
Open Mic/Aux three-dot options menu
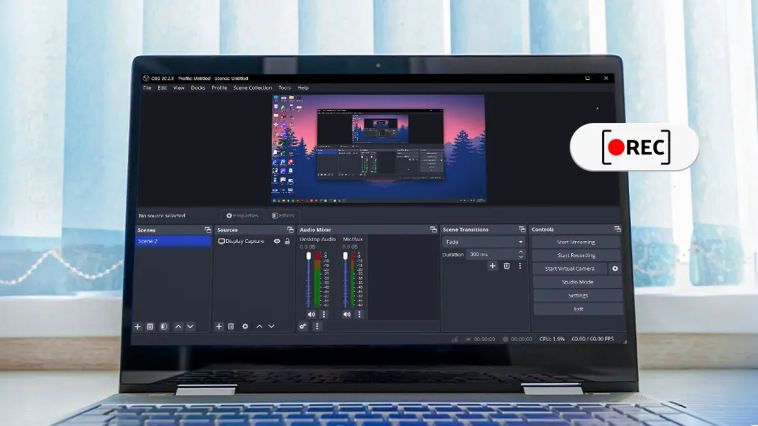(x=359, y=314)
